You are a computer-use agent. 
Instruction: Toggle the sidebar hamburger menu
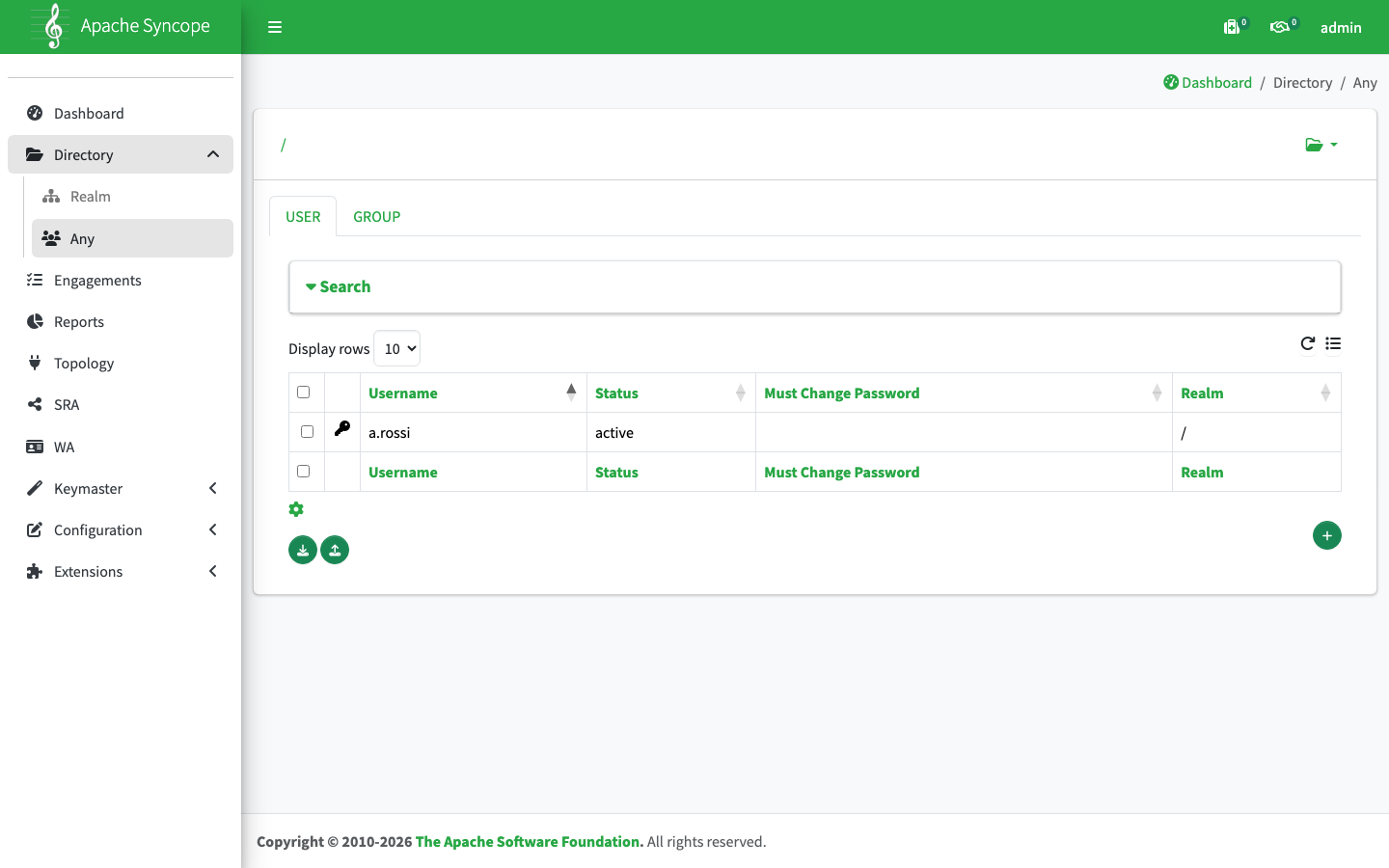pos(275,27)
